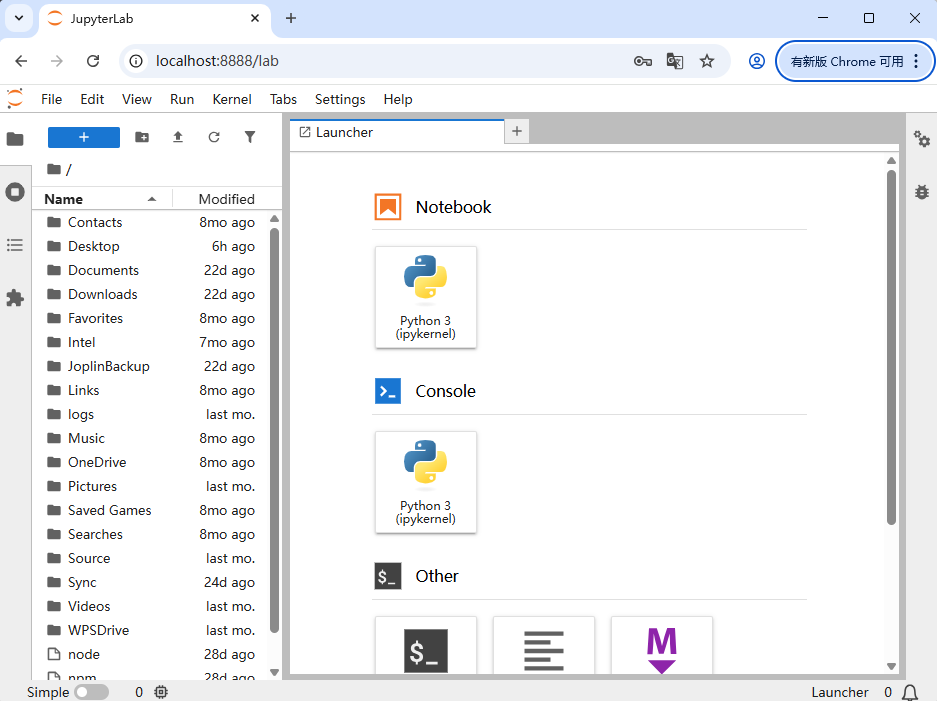Refresh the file browser list
937x701 pixels.
pyautogui.click(x=214, y=137)
